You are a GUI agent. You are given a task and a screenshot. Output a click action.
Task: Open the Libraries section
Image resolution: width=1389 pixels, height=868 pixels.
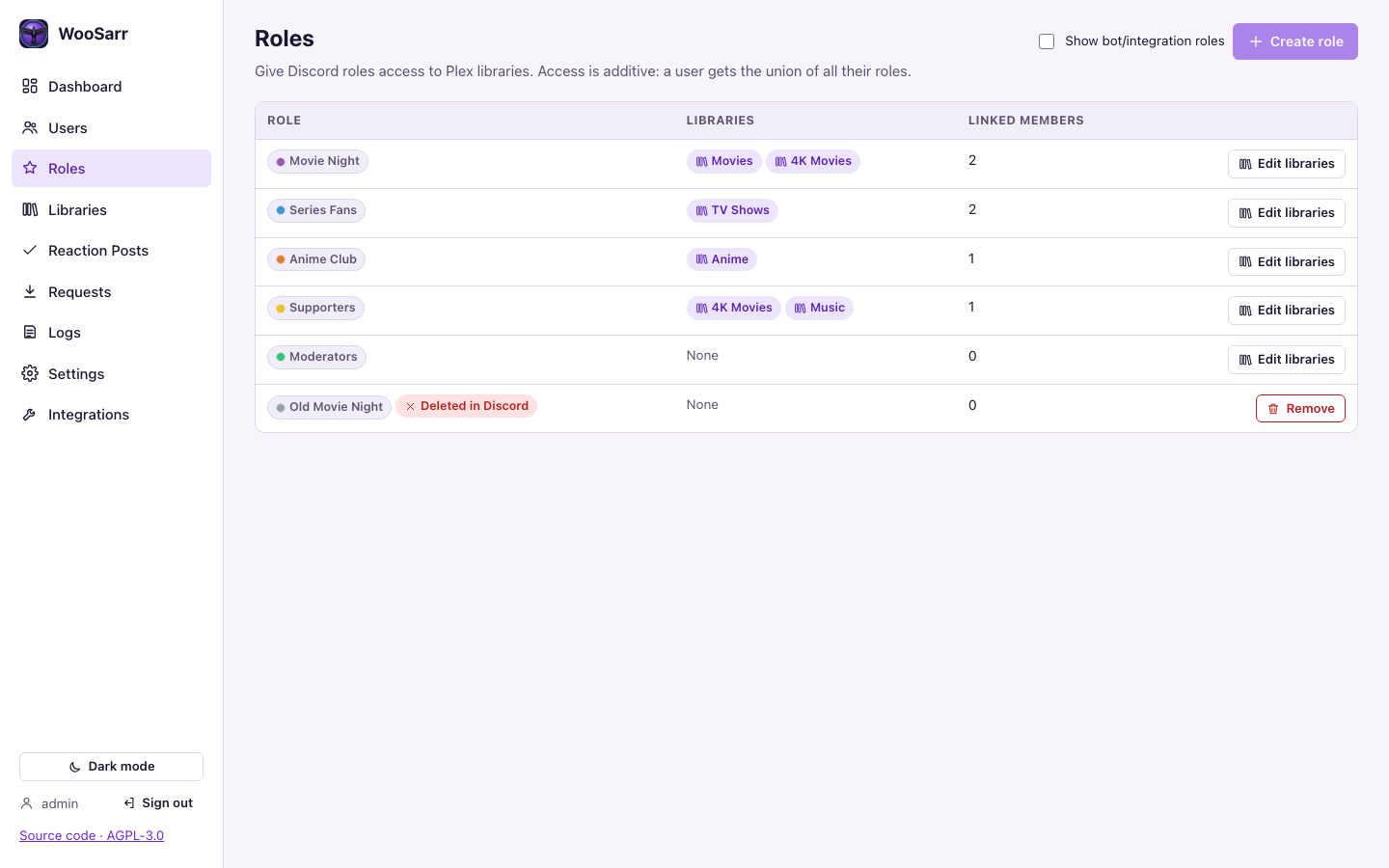pos(111,209)
